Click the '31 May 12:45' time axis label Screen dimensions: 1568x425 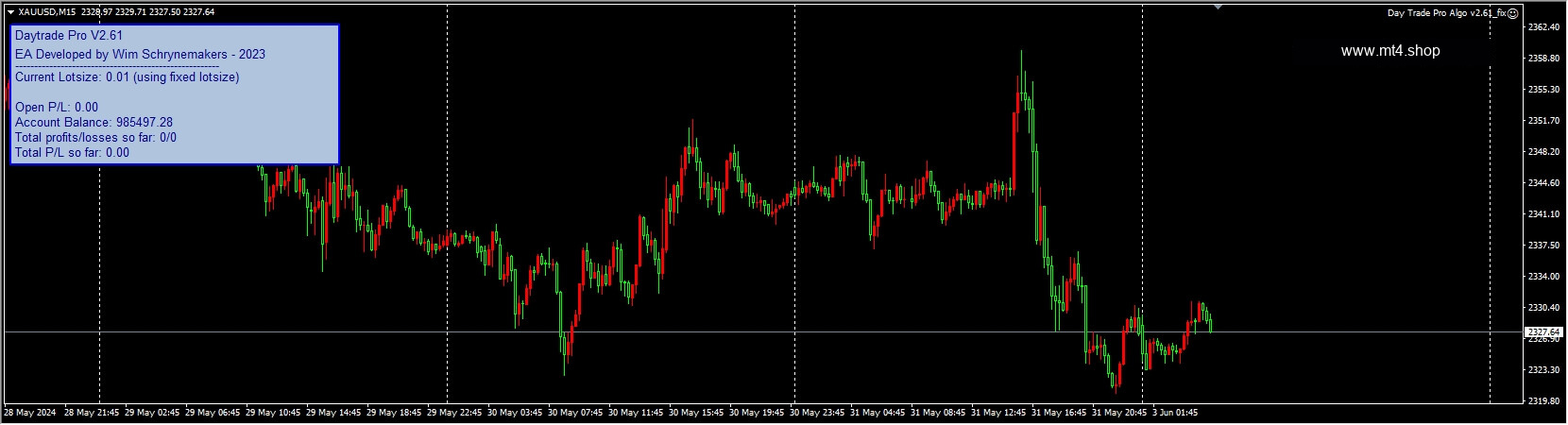tap(998, 414)
